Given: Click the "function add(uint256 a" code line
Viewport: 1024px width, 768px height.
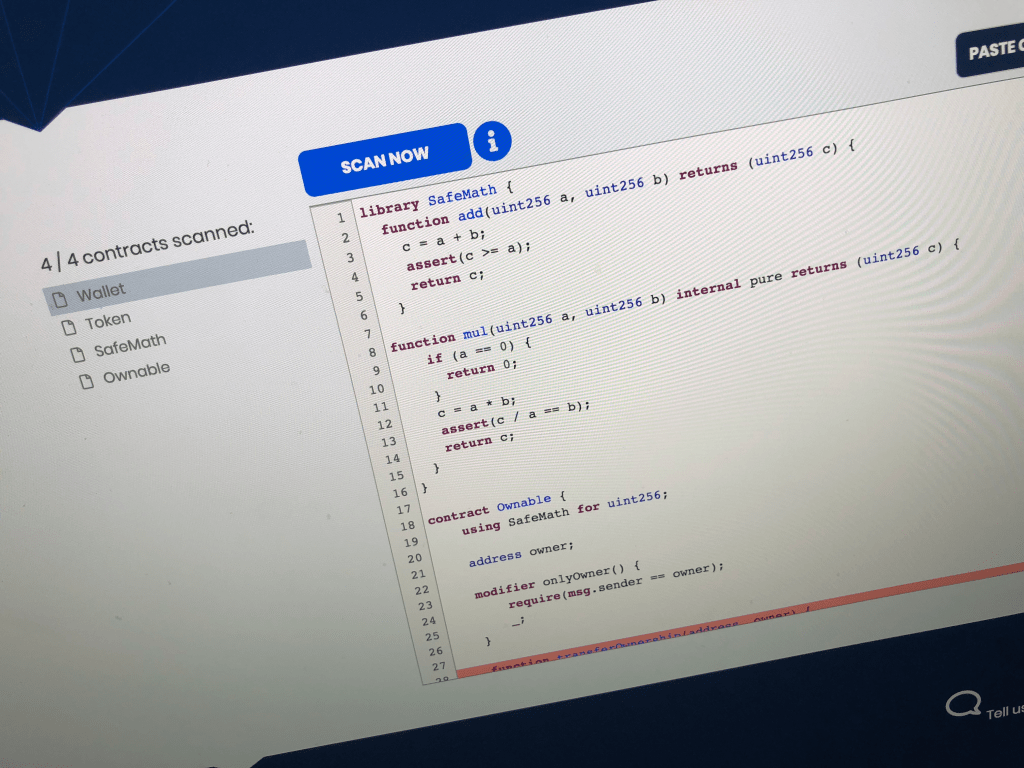Looking at the screenshot, I should 617,189.
